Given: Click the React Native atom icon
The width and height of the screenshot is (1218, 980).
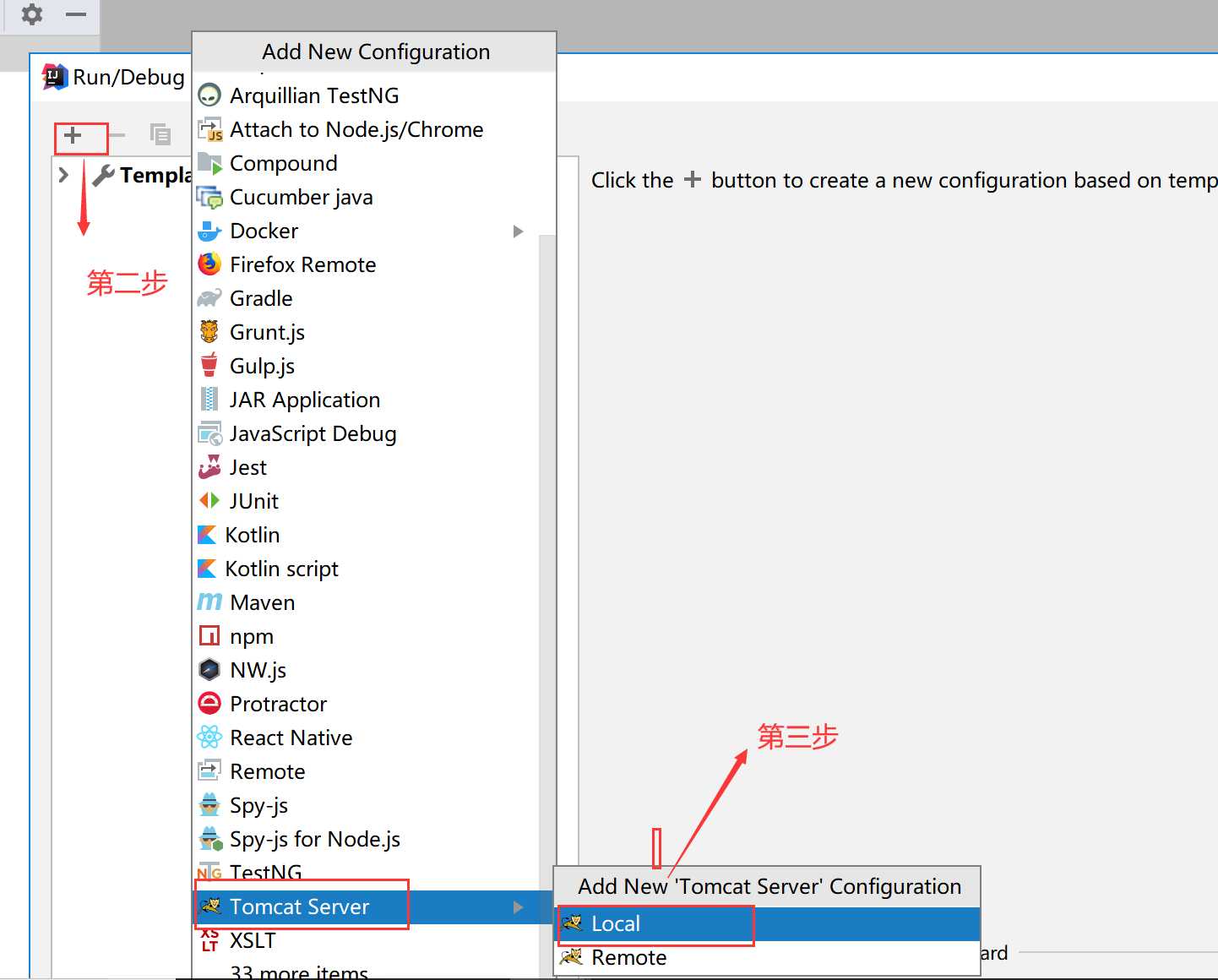Looking at the screenshot, I should [x=209, y=738].
